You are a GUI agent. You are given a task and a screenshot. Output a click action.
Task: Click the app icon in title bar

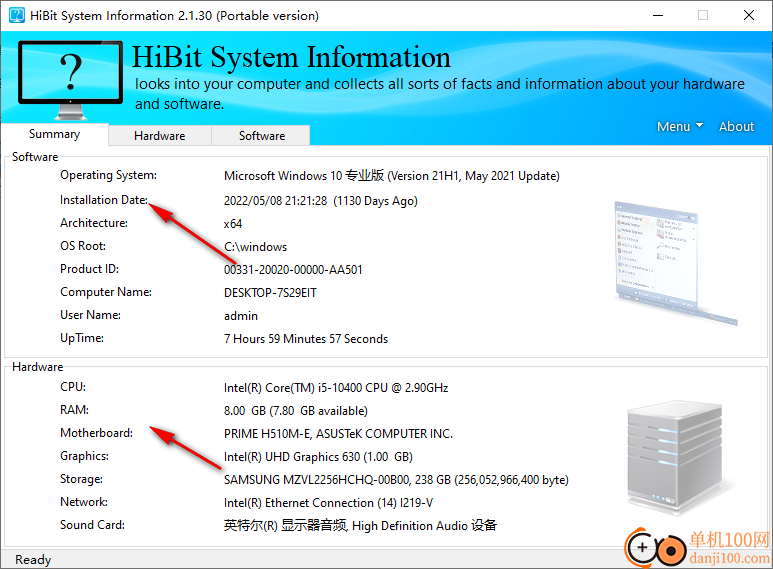coord(17,15)
